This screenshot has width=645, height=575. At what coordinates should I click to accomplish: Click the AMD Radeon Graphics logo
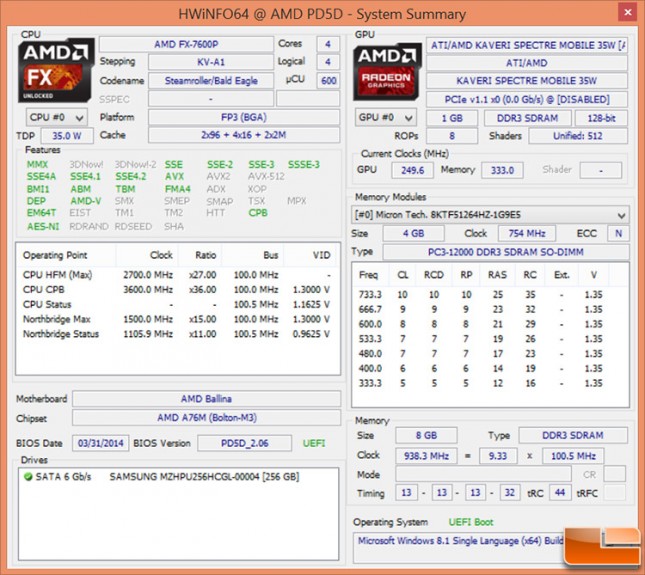[387, 72]
